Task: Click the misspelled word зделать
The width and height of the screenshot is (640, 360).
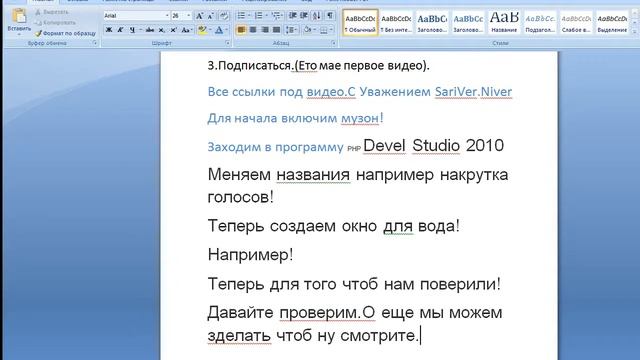Action: point(239,336)
